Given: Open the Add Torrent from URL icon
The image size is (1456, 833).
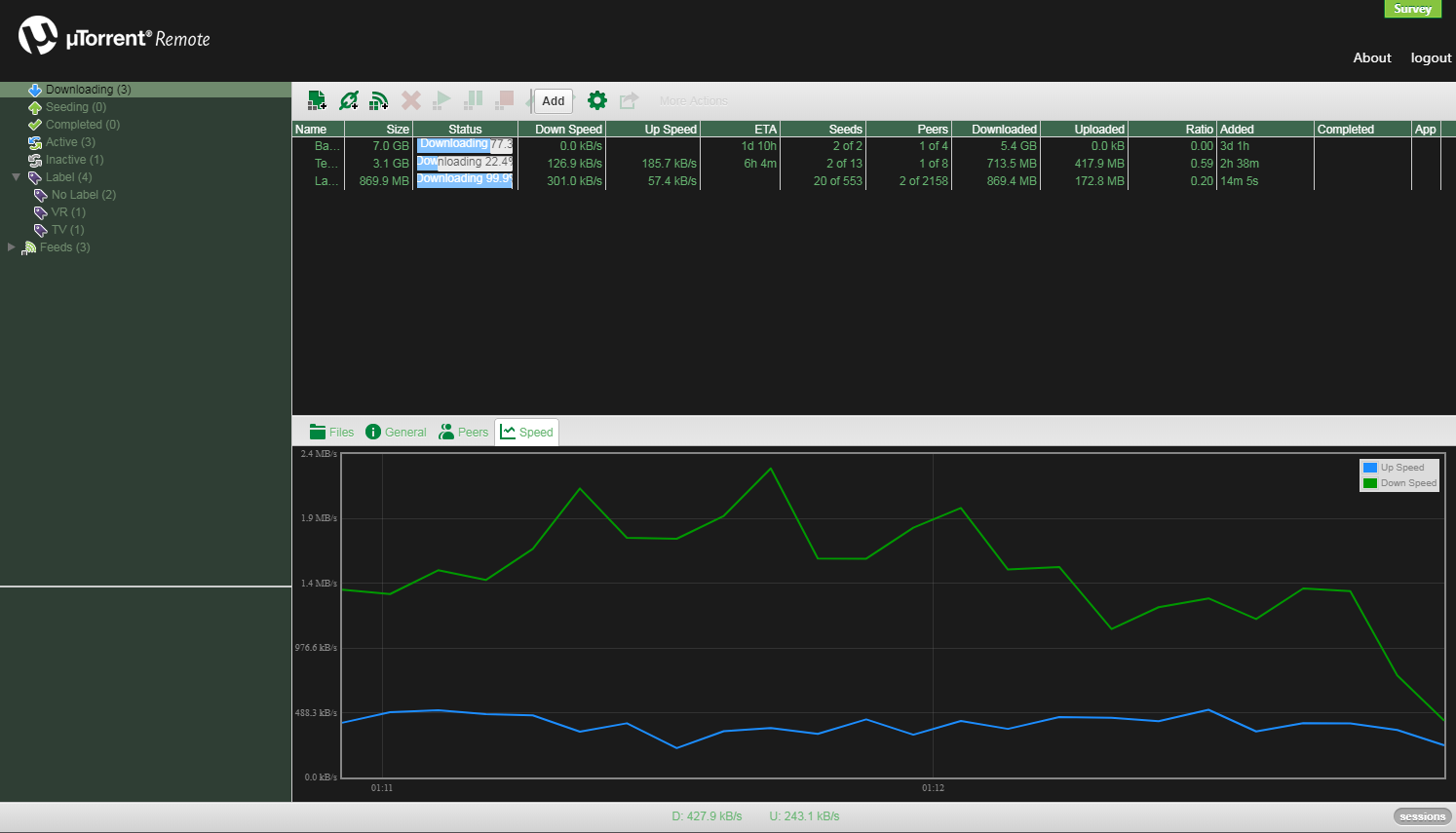Looking at the screenshot, I should (x=348, y=99).
